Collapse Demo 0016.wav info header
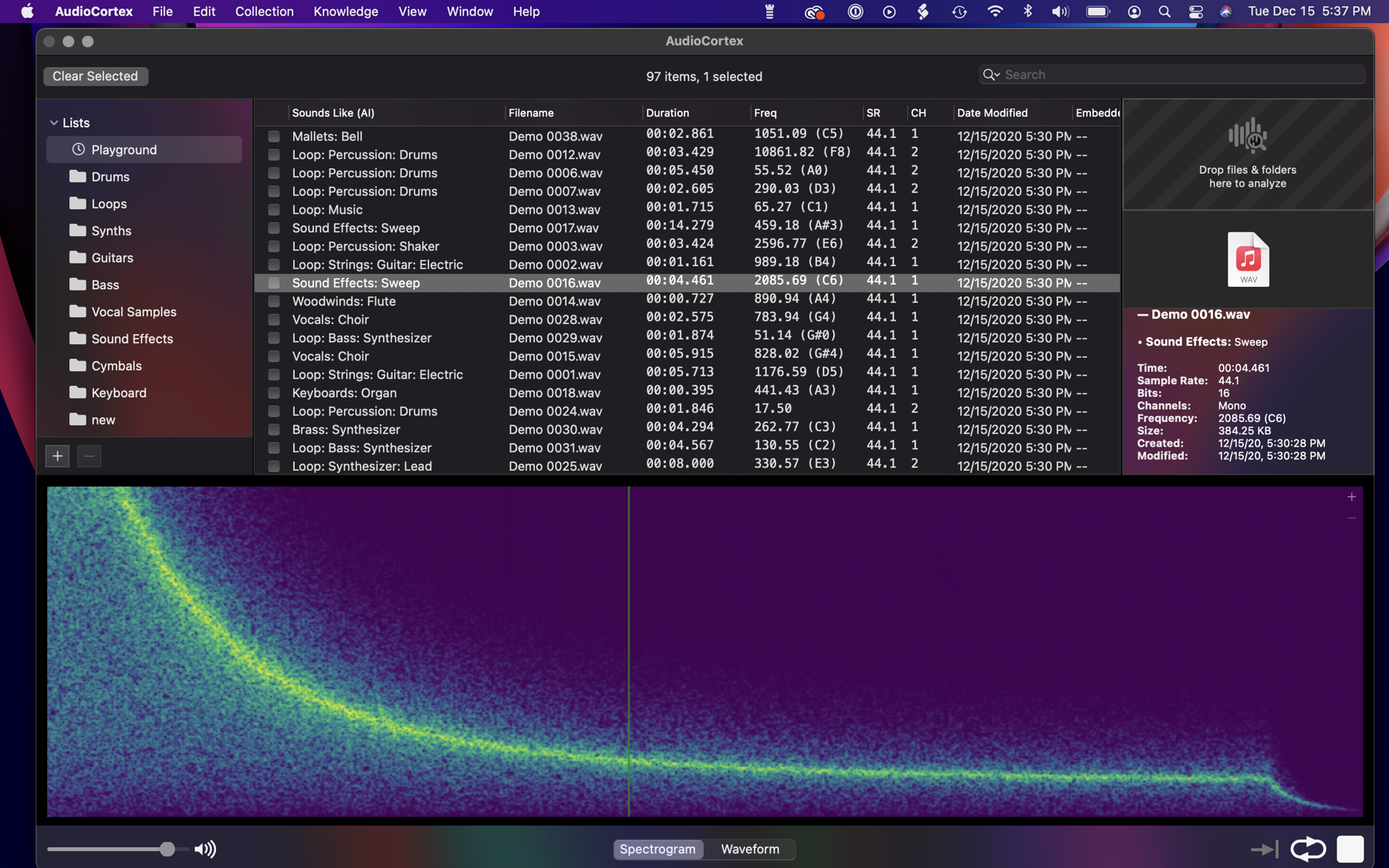The height and width of the screenshot is (868, 1389). point(1143,315)
